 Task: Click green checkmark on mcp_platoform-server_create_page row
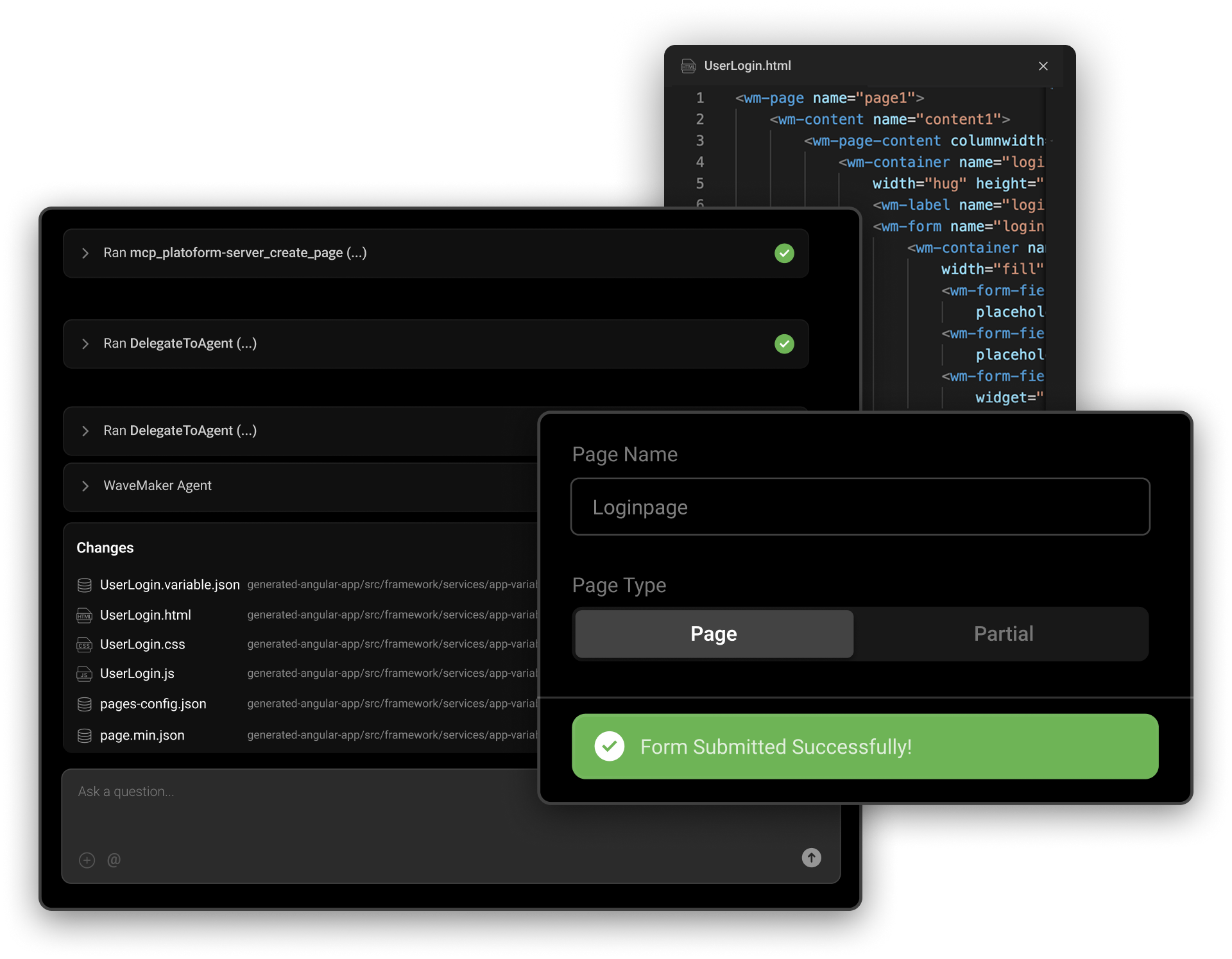pos(784,253)
